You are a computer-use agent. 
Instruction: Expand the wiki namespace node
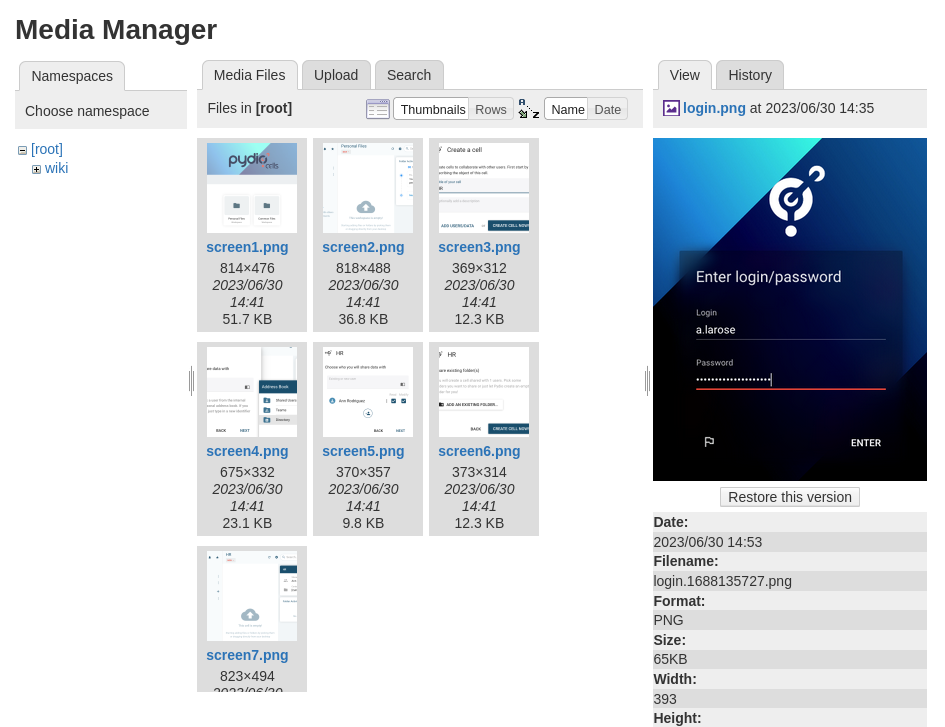pos(36,169)
